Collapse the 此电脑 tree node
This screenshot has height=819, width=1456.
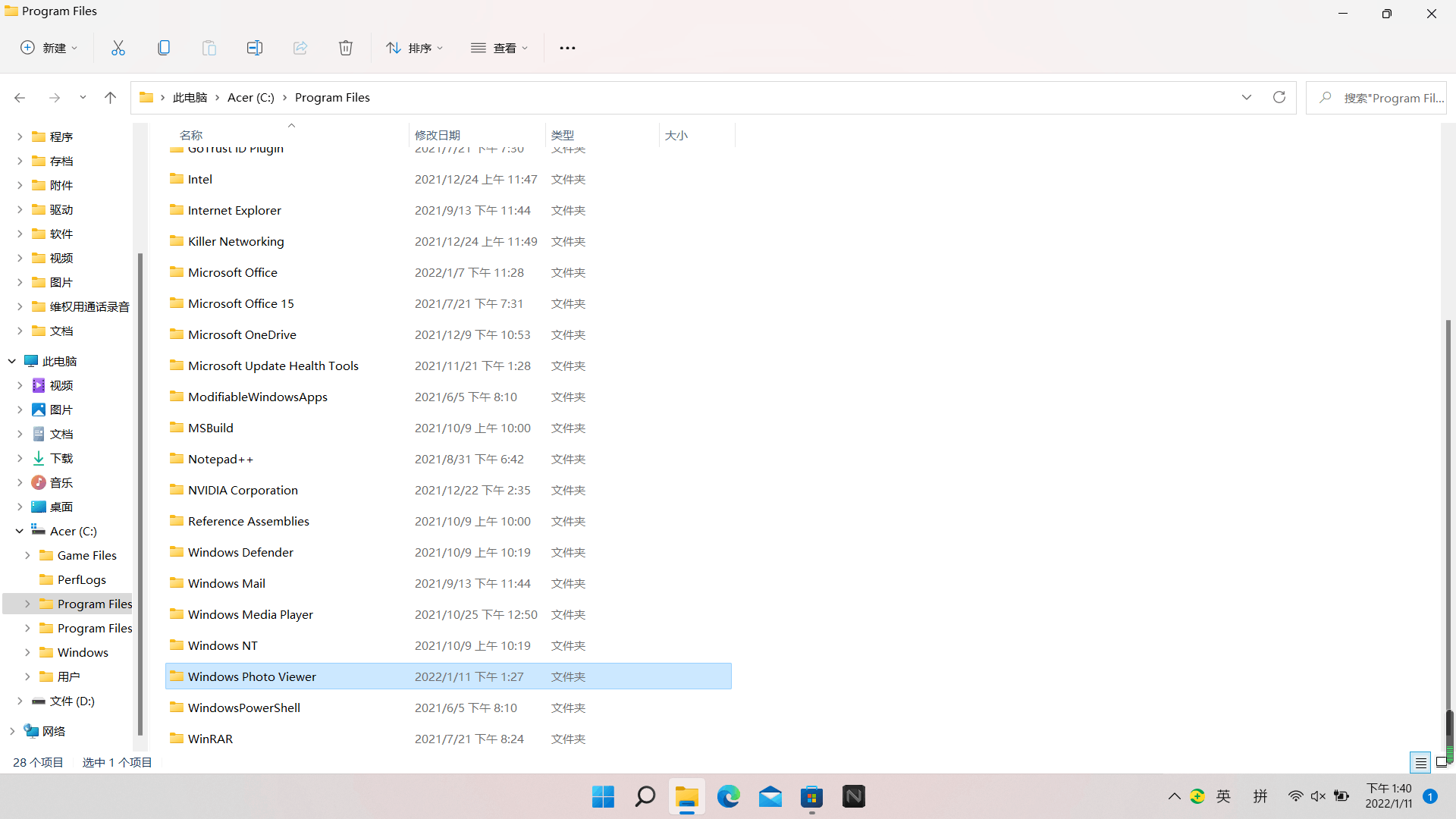(x=12, y=361)
